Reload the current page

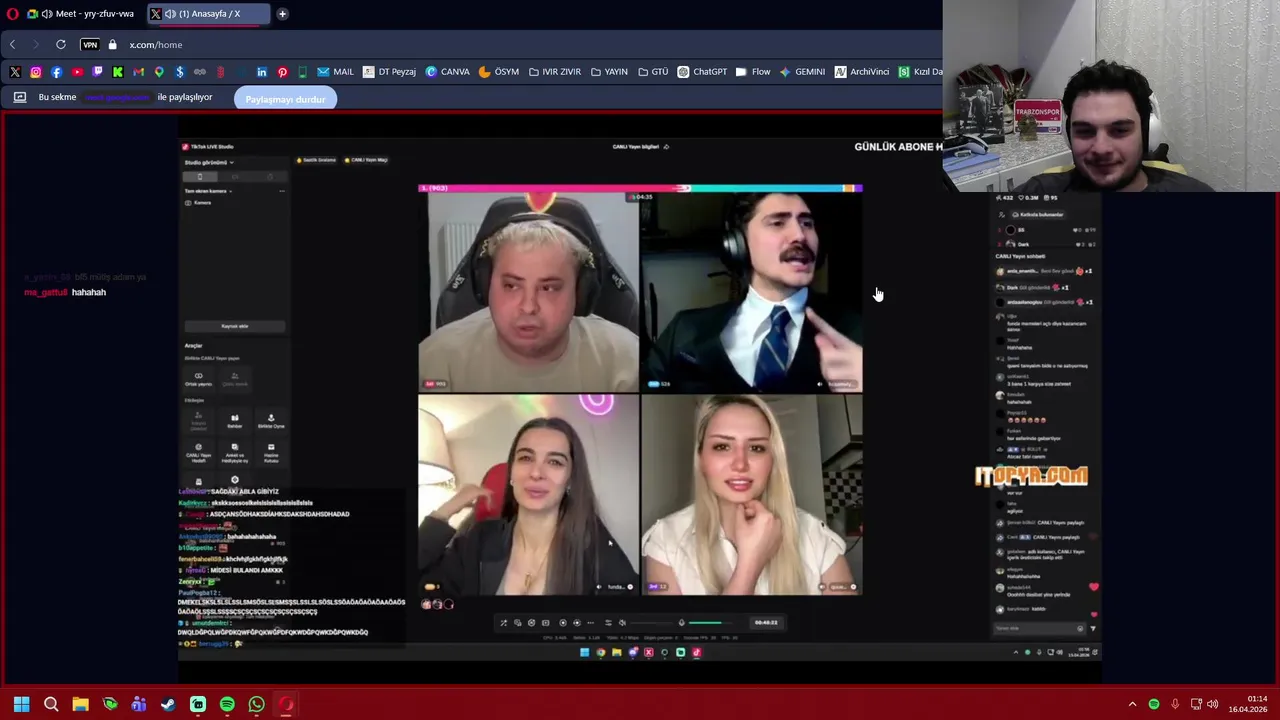coord(61,44)
